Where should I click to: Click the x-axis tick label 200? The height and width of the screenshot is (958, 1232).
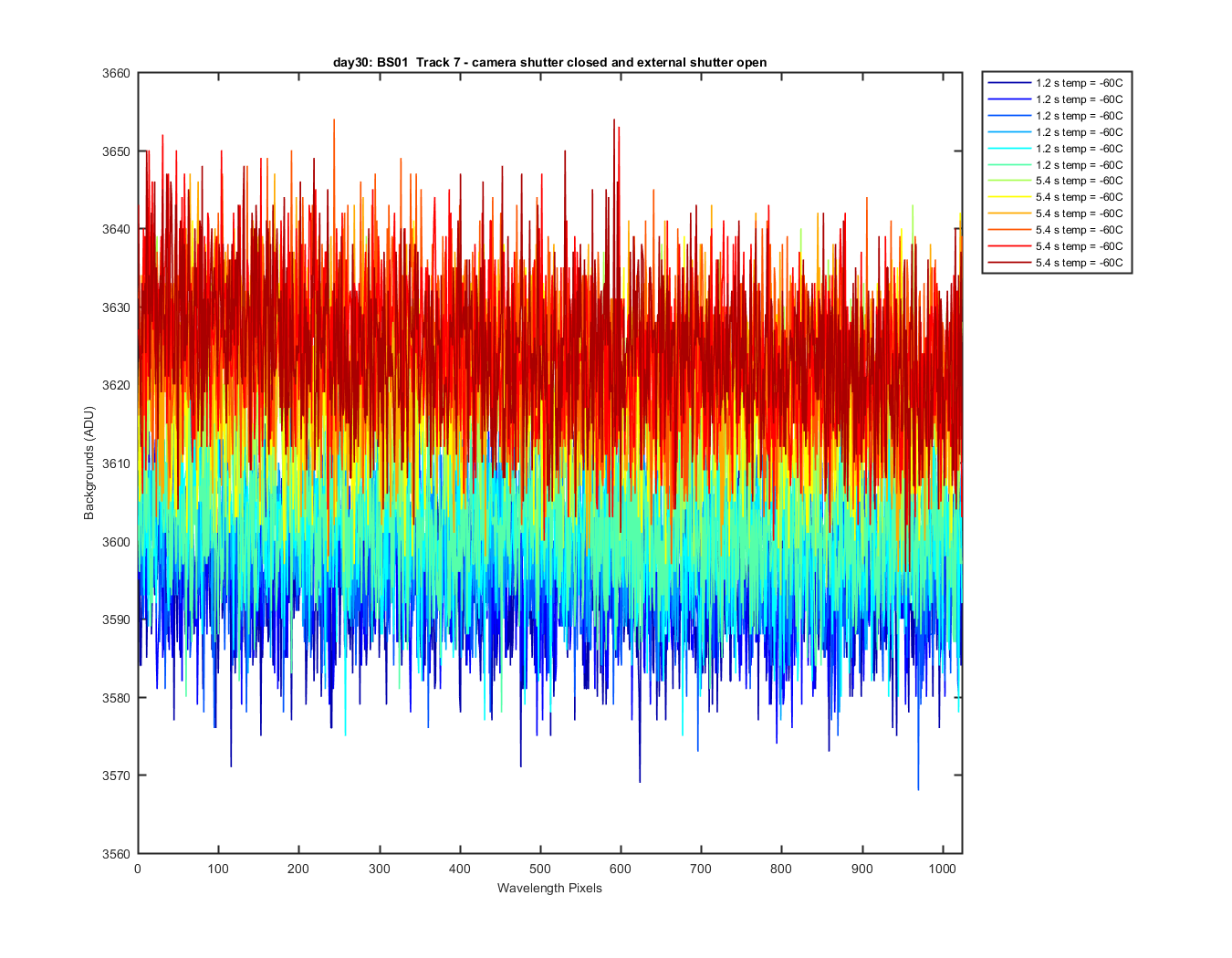[x=298, y=869]
